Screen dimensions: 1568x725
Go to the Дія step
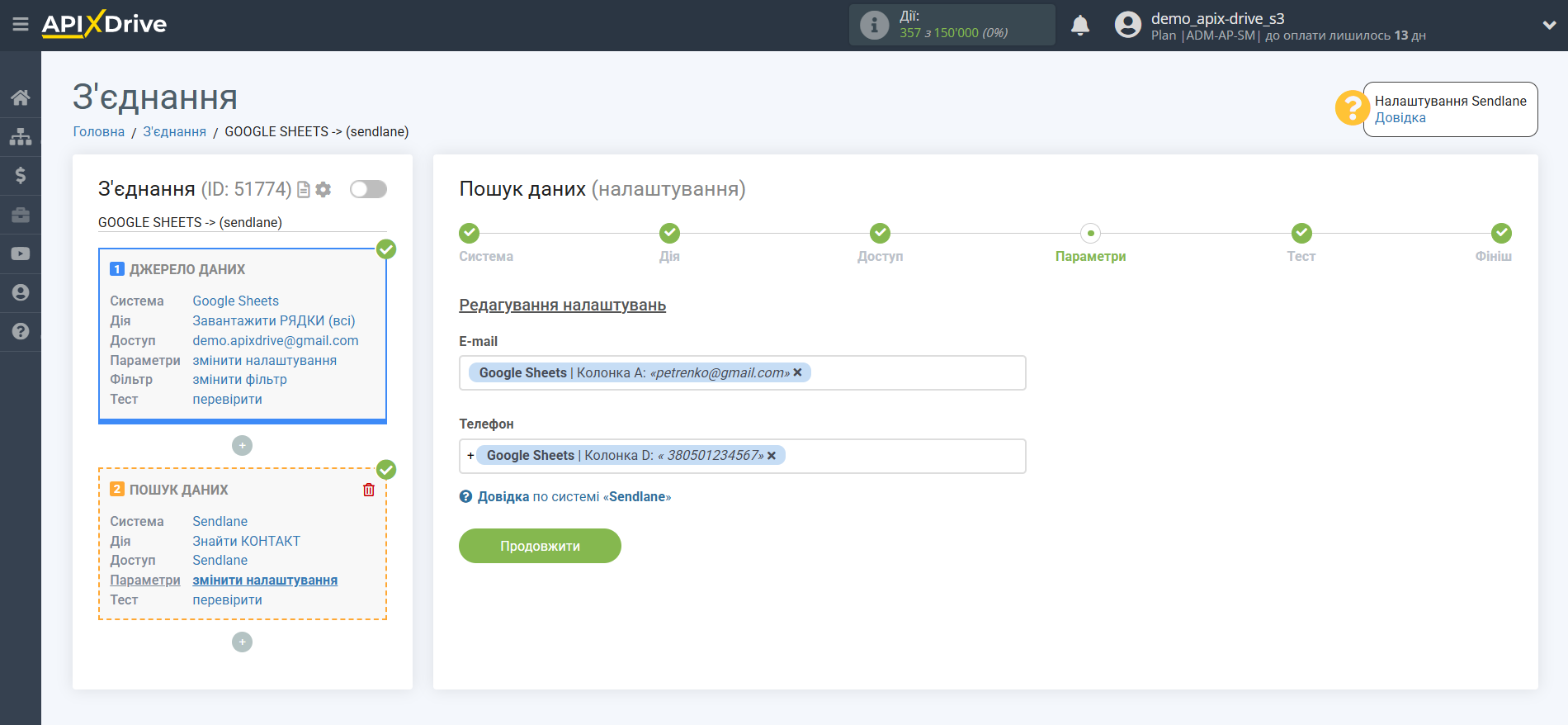tap(669, 234)
